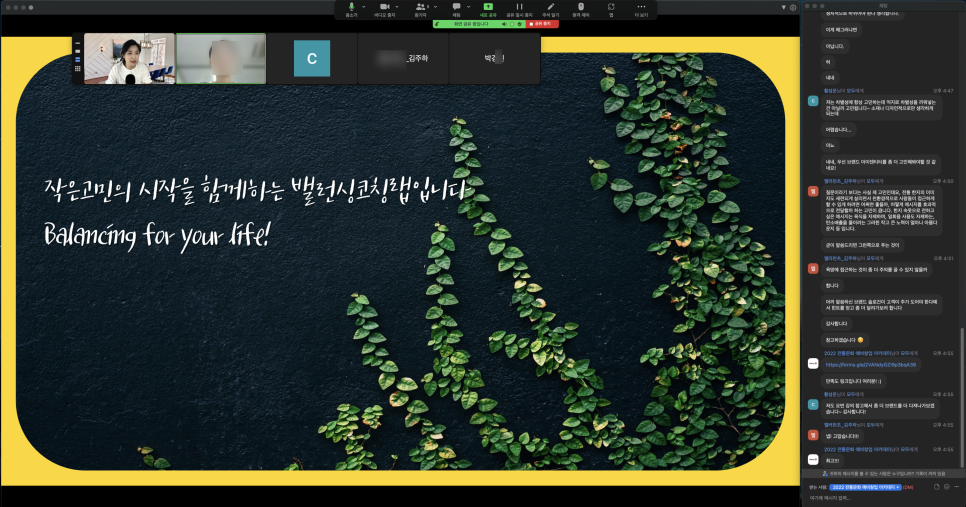Click the '오후 4:51' timestamp
Viewport: 966px width, 507px height.
943,259
